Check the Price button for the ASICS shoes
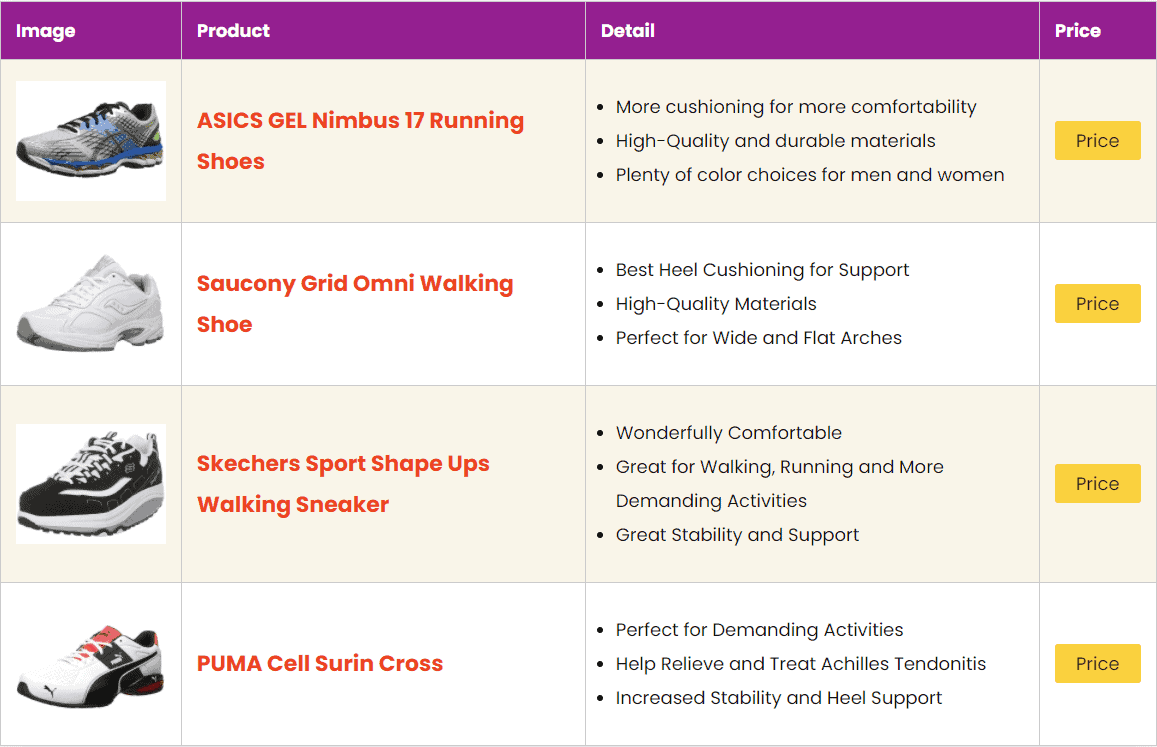 pos(1097,140)
